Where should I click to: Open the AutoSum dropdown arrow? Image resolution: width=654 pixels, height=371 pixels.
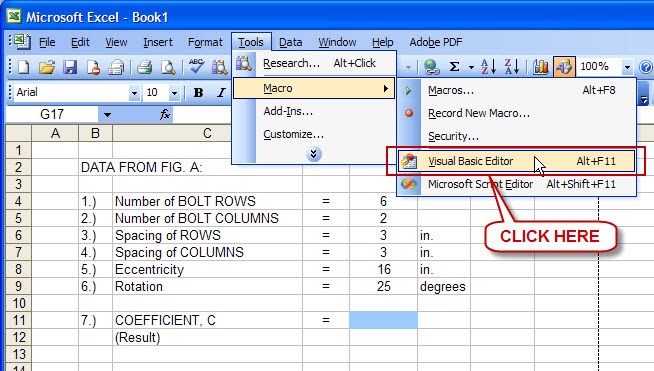471,67
